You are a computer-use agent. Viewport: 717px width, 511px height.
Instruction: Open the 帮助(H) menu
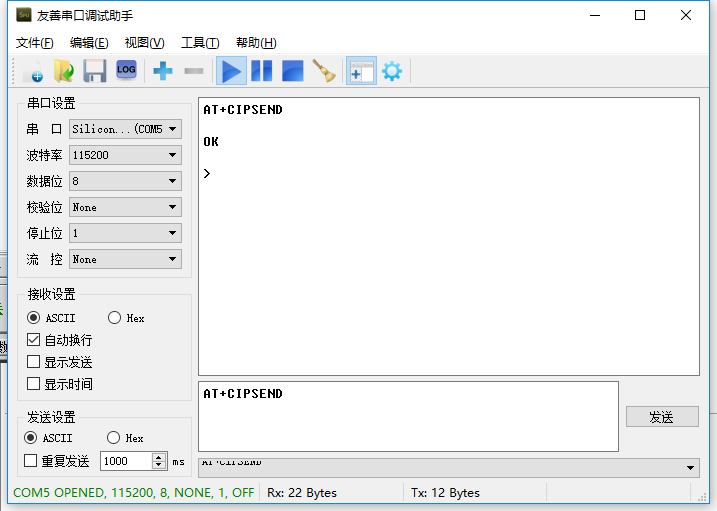click(x=256, y=43)
